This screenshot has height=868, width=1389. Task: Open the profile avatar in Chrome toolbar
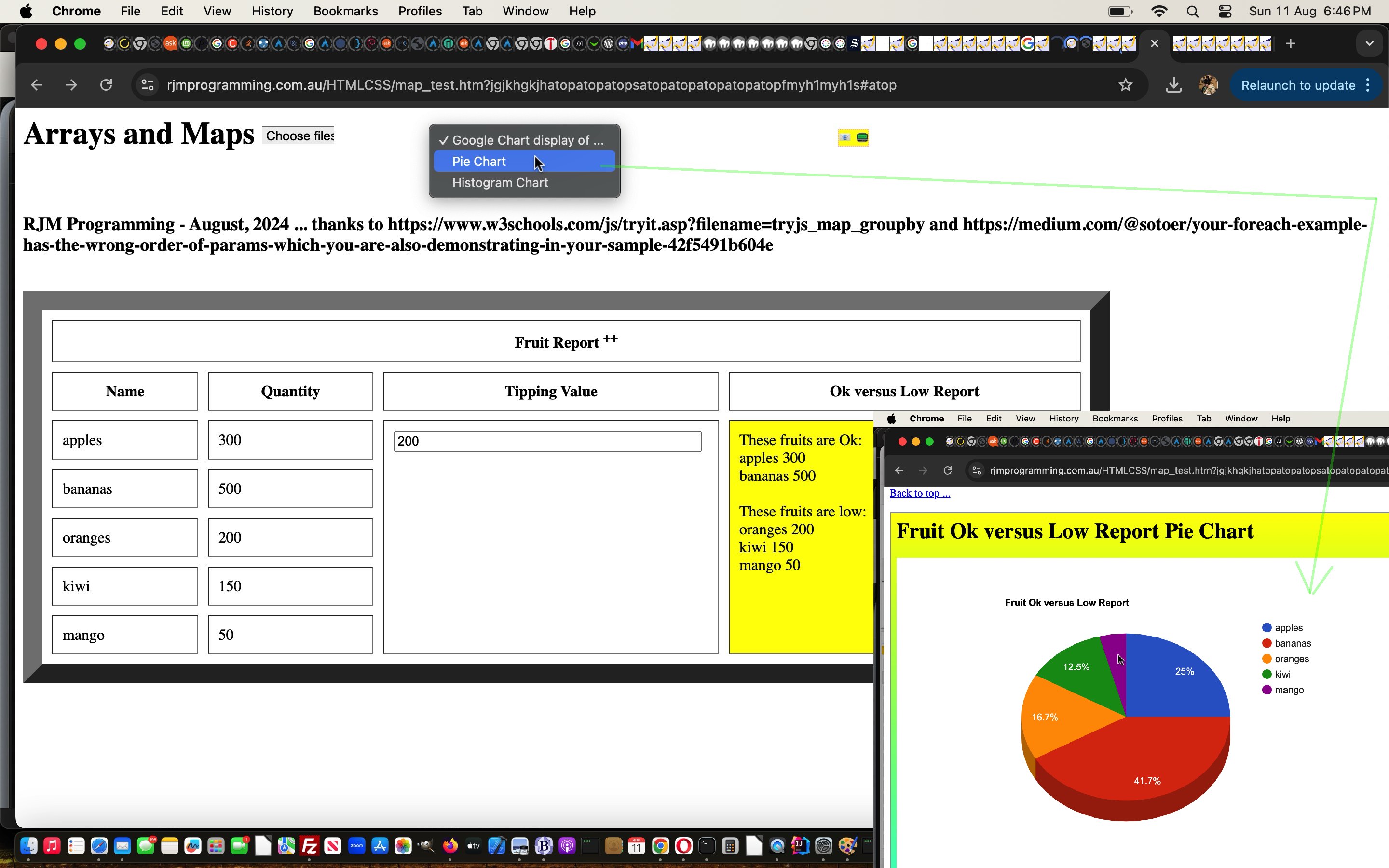1208,85
